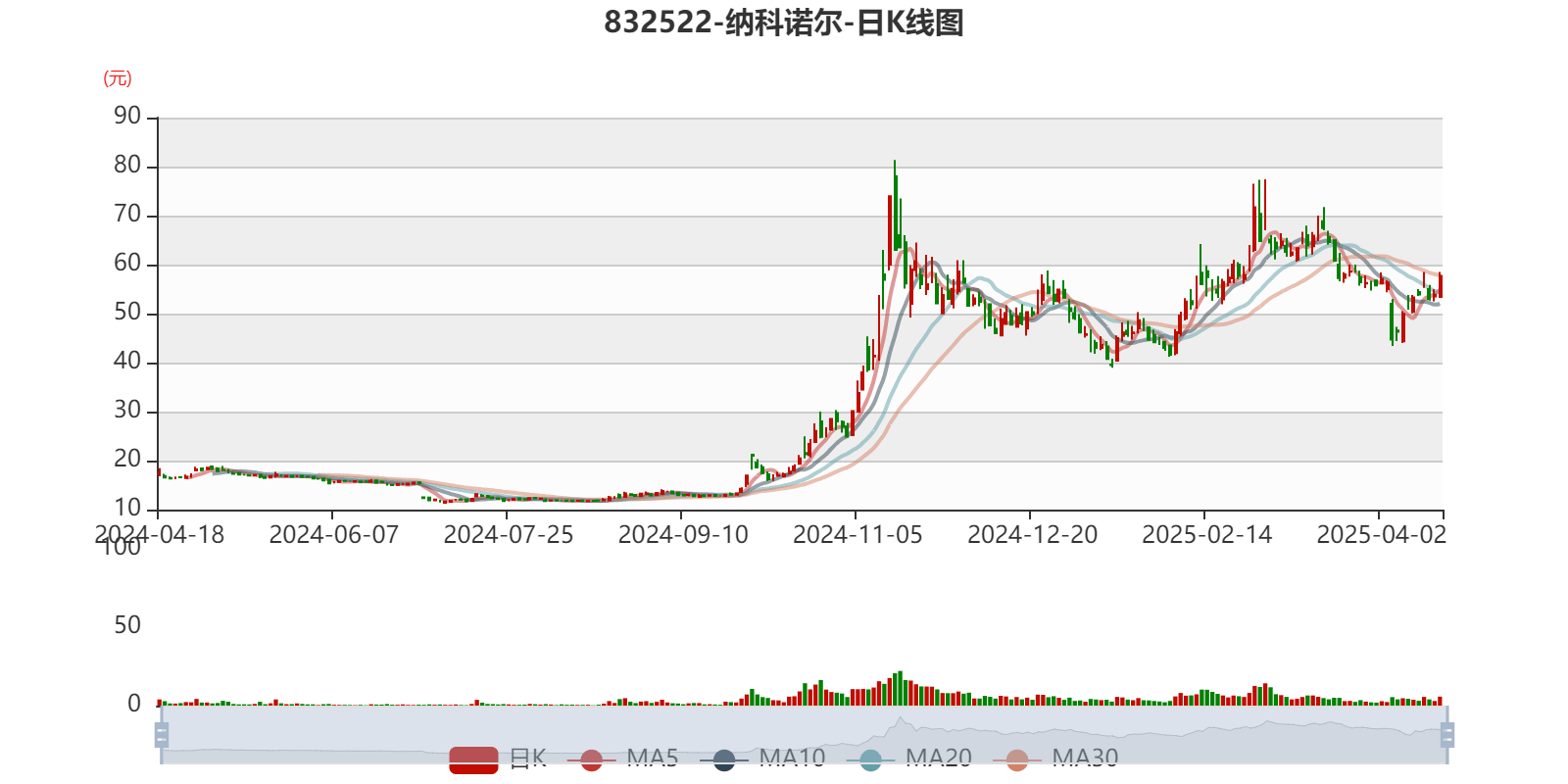Toggle MA30 line using its legend text
The height and width of the screenshot is (784, 1568).
tap(1085, 758)
